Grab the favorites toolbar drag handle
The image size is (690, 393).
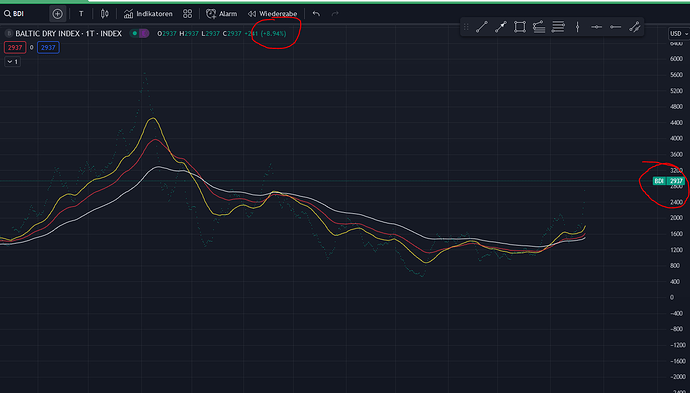pyautogui.click(x=466, y=27)
